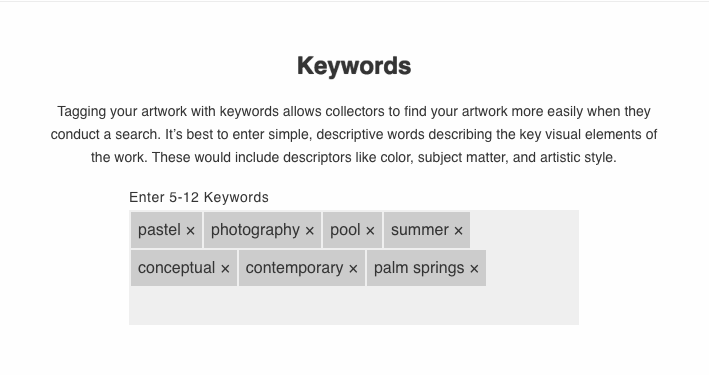This screenshot has height=375, width=709.
Task: Click the pool tag label
Action: click(345, 230)
